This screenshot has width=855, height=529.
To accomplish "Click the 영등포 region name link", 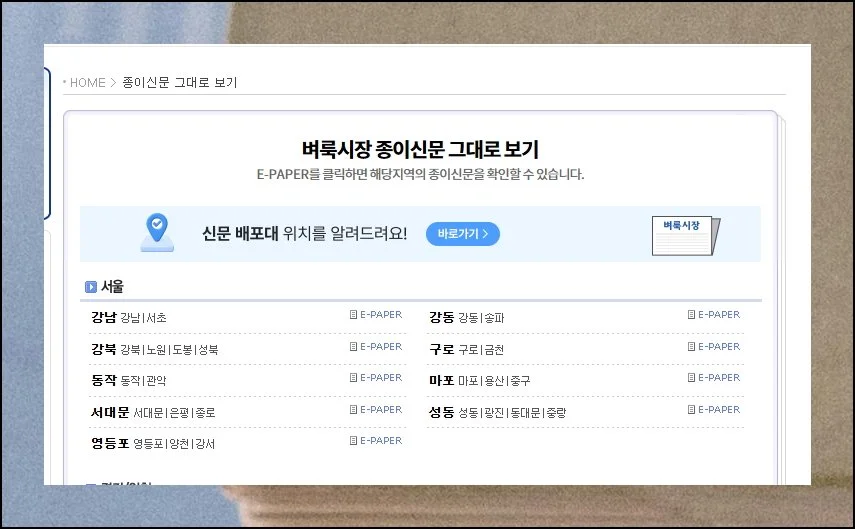I will point(110,443).
